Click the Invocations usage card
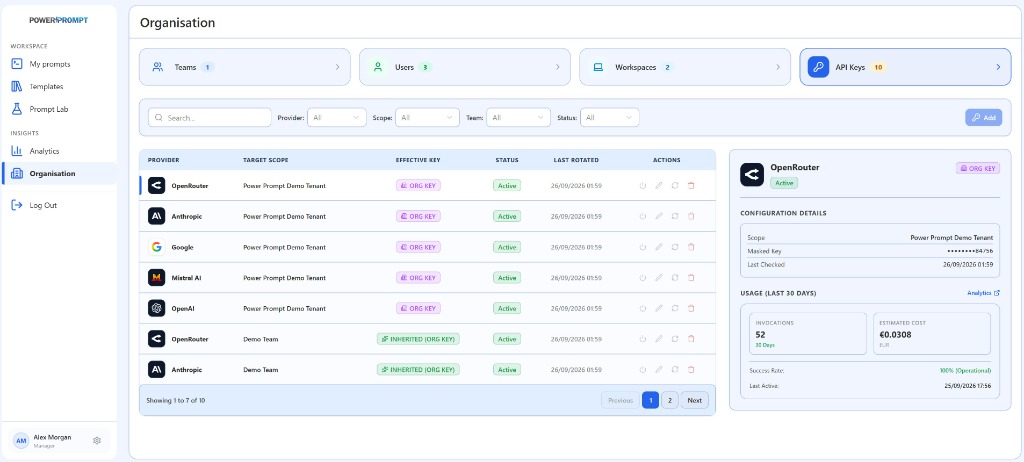Viewport: 1024px width, 462px height. click(x=808, y=333)
